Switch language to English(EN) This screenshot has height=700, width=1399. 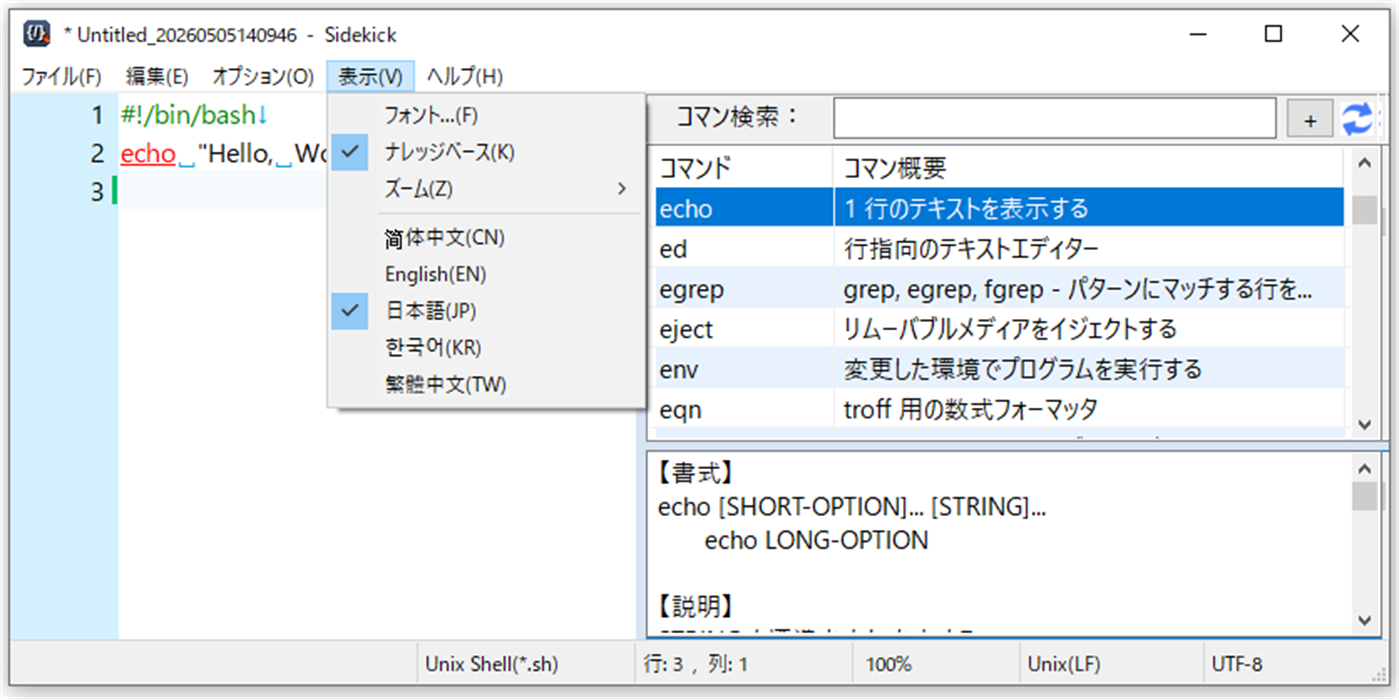(486, 274)
